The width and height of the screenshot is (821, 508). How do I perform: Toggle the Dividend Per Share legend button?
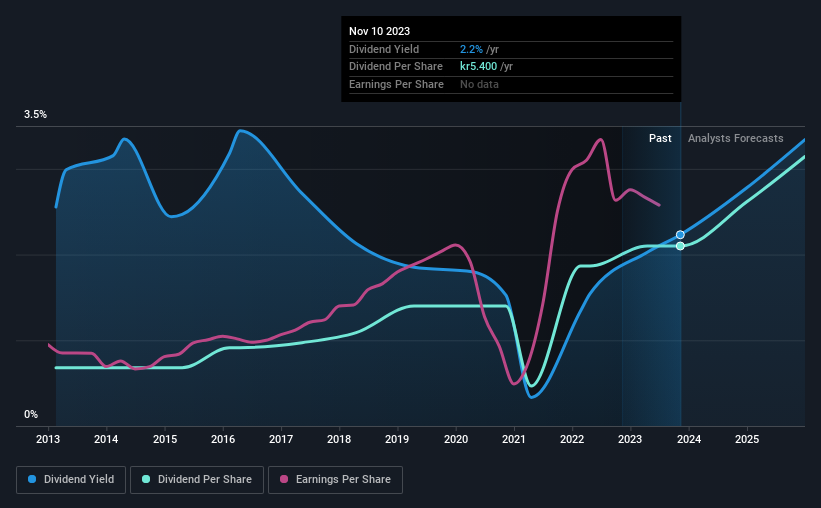(x=197, y=480)
